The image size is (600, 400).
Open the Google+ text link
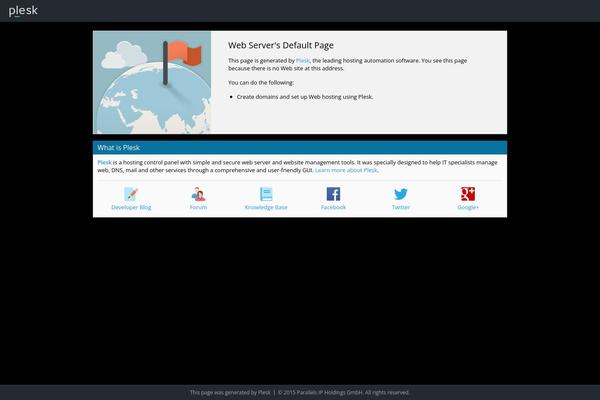point(468,207)
